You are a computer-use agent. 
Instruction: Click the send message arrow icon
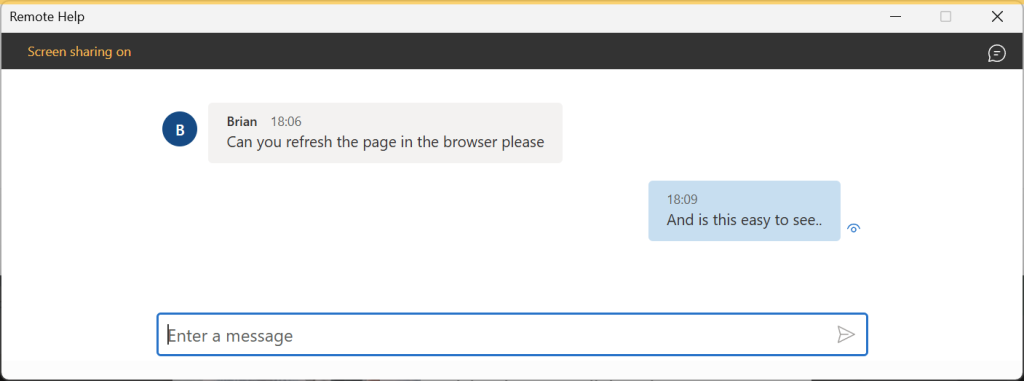point(846,335)
